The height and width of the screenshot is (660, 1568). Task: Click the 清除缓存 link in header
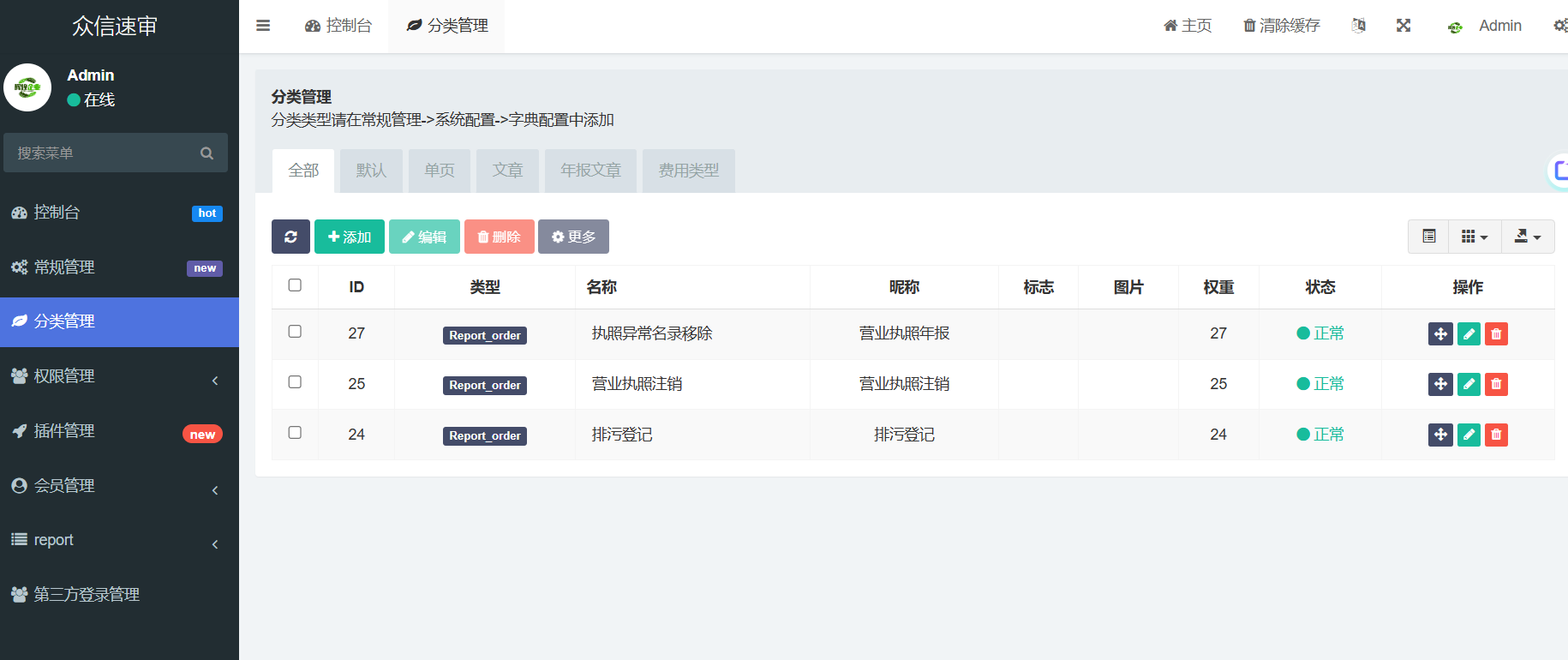click(x=1281, y=26)
